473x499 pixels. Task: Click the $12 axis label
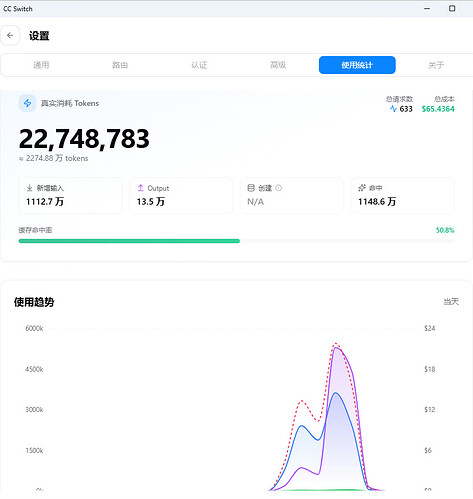[x=430, y=410]
